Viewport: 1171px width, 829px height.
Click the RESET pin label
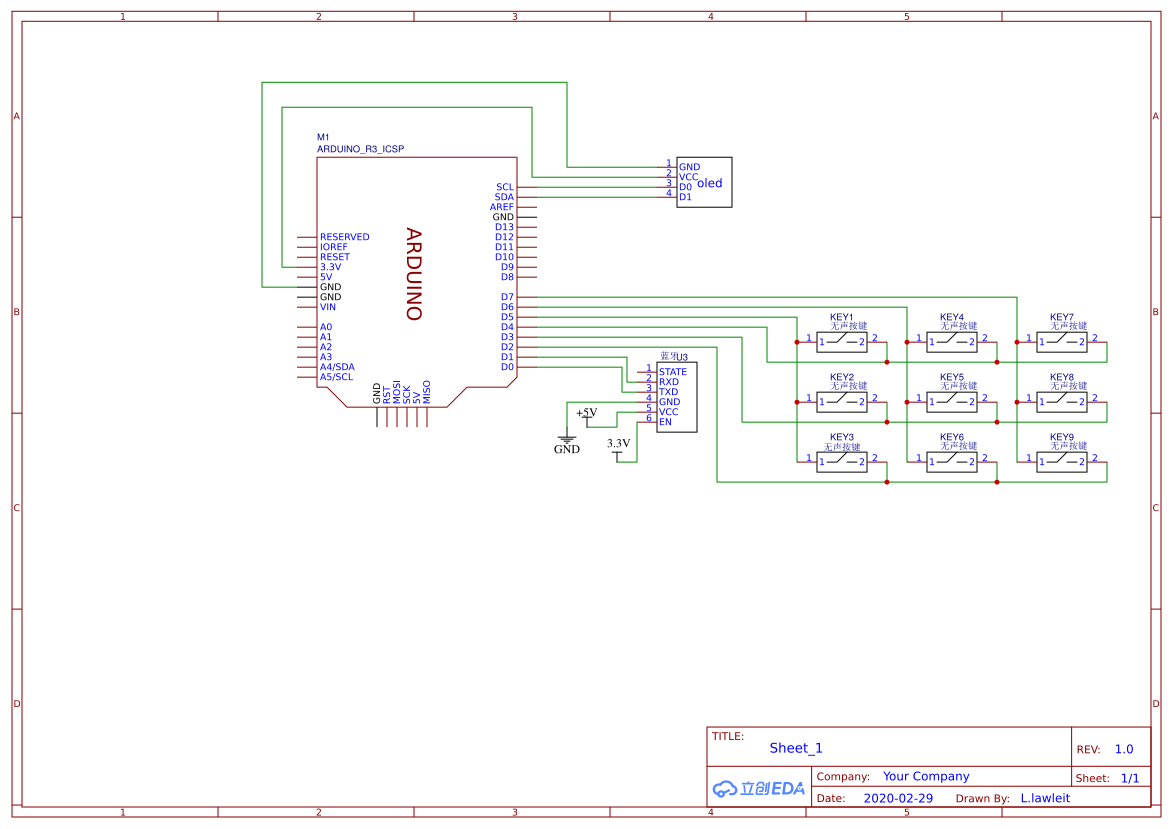coord(335,257)
